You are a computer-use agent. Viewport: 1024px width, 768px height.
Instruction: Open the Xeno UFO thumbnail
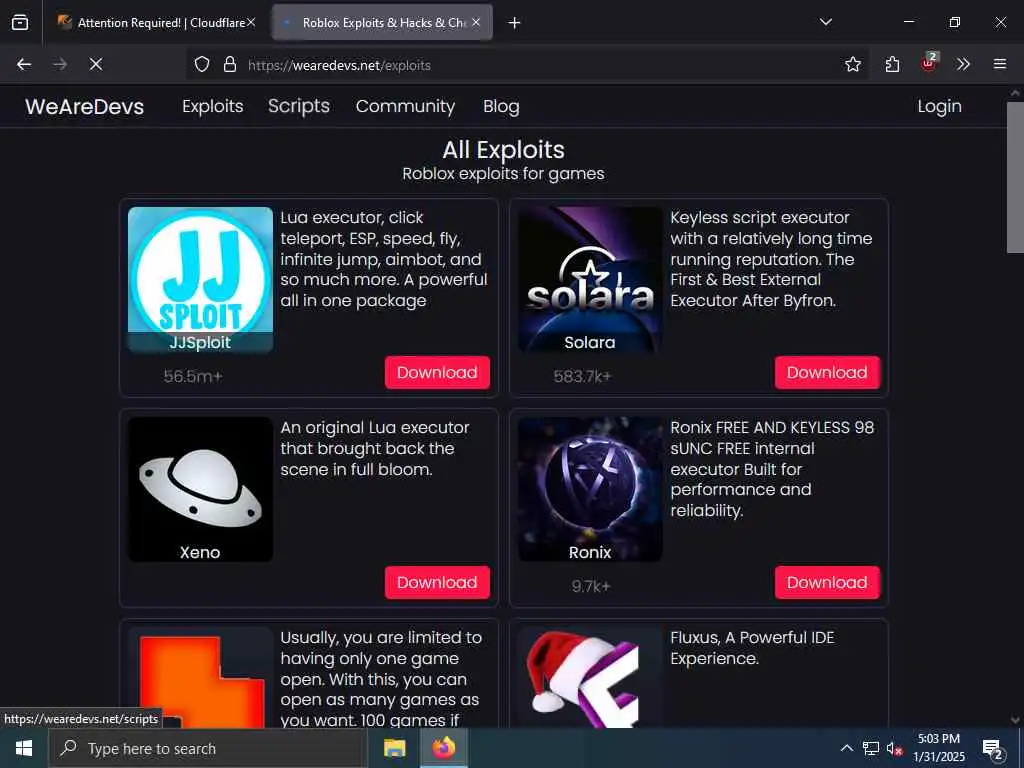(200, 490)
